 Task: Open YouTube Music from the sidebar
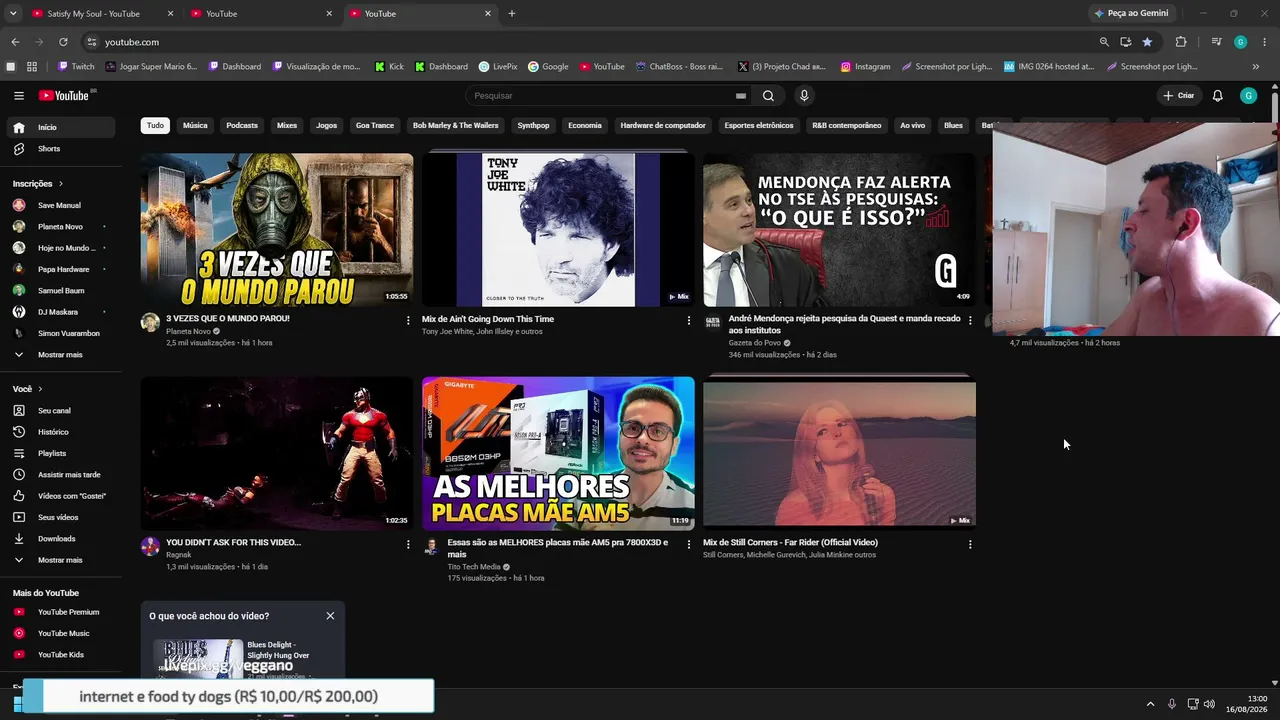coord(63,633)
